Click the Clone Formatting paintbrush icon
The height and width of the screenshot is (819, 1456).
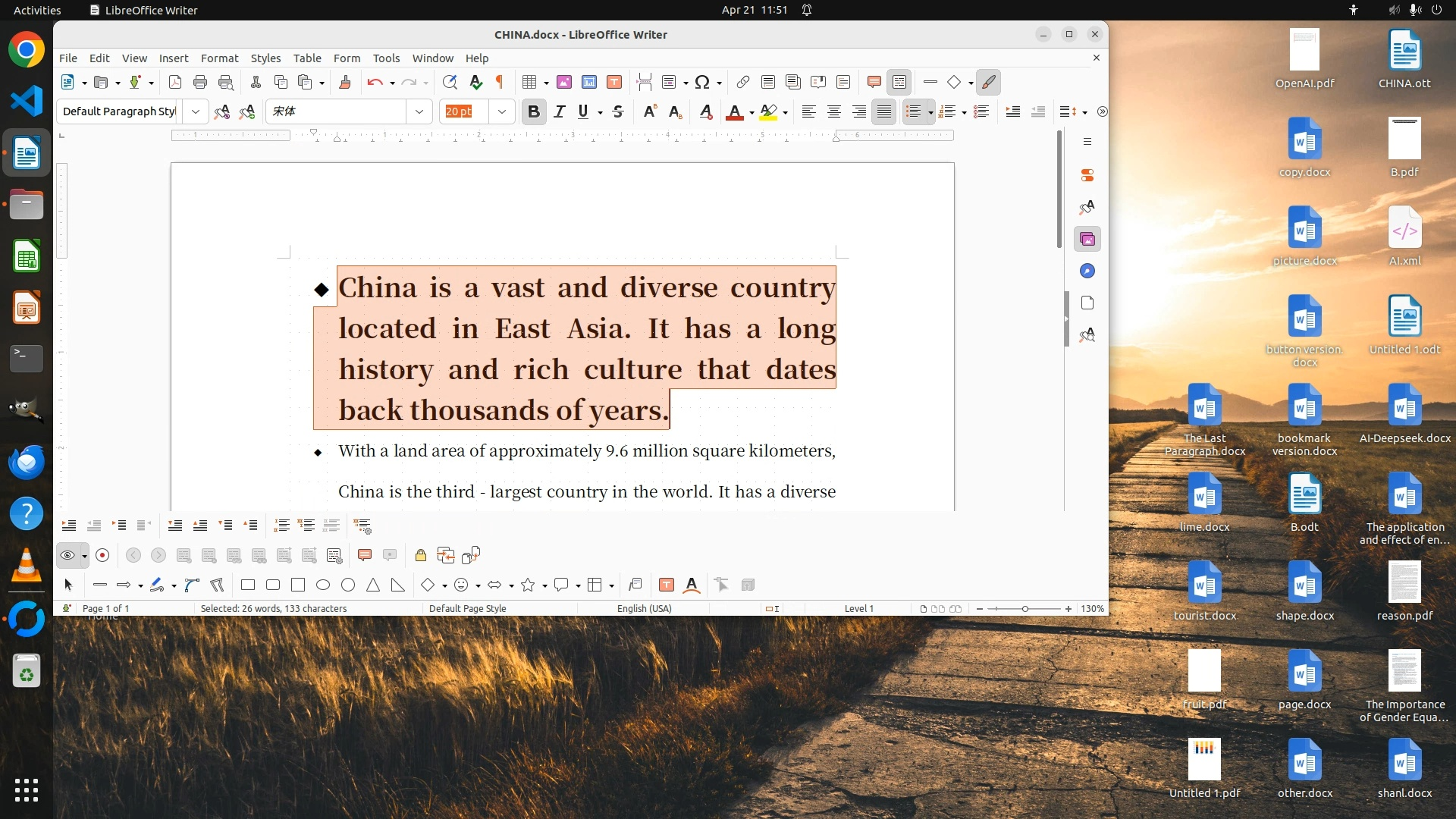click(x=345, y=82)
